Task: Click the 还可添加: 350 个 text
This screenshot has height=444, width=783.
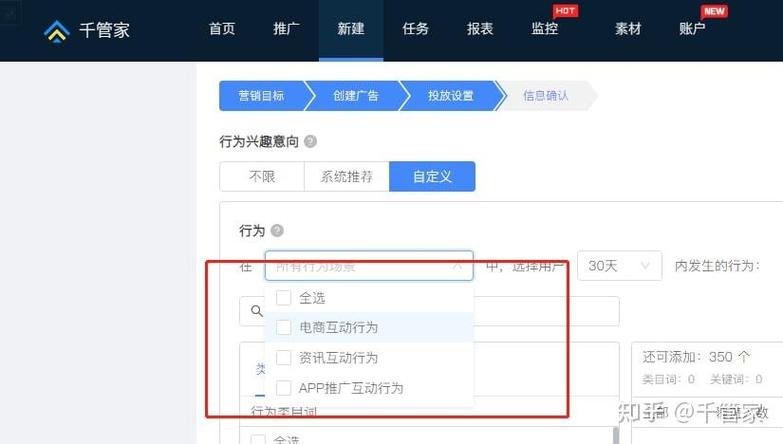Action: tap(696, 357)
